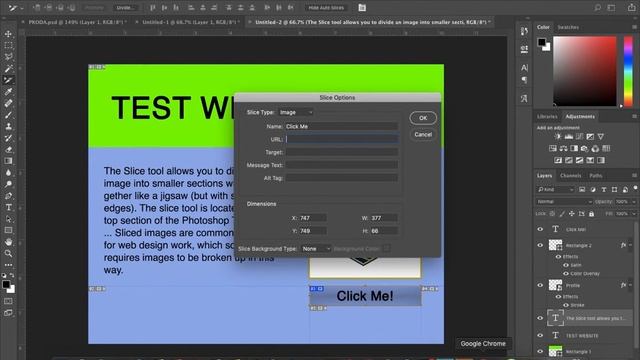Hide the Slice tool paragraph text layer
The width and height of the screenshot is (640, 360).
540,318
